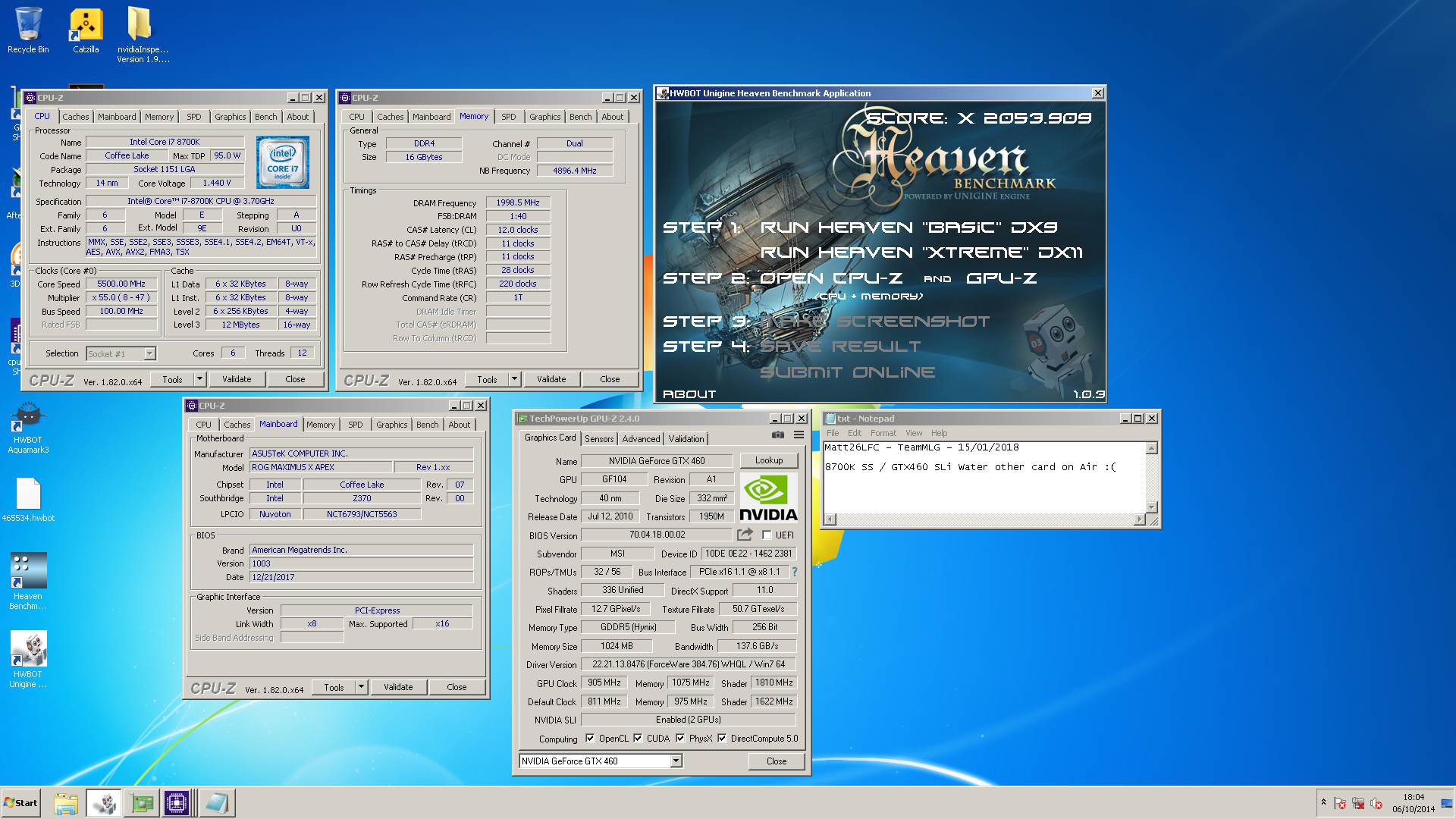Open Tools dropdown arrow in Memory tab window
The image size is (1456, 819).
[514, 379]
